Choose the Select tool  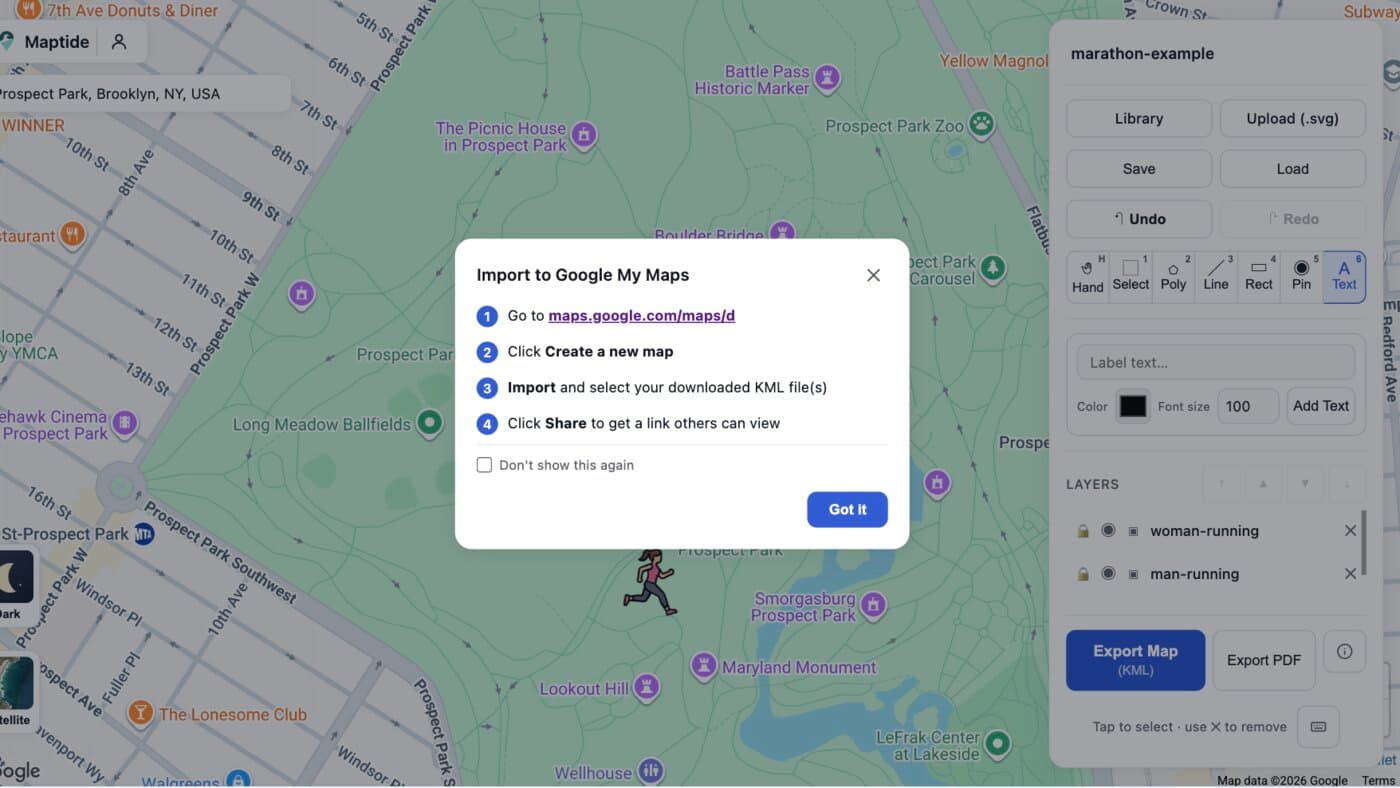point(1131,276)
